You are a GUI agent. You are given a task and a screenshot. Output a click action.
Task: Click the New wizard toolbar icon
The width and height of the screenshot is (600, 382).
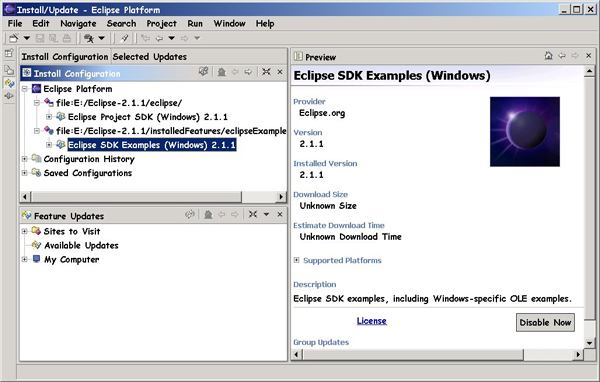14,38
